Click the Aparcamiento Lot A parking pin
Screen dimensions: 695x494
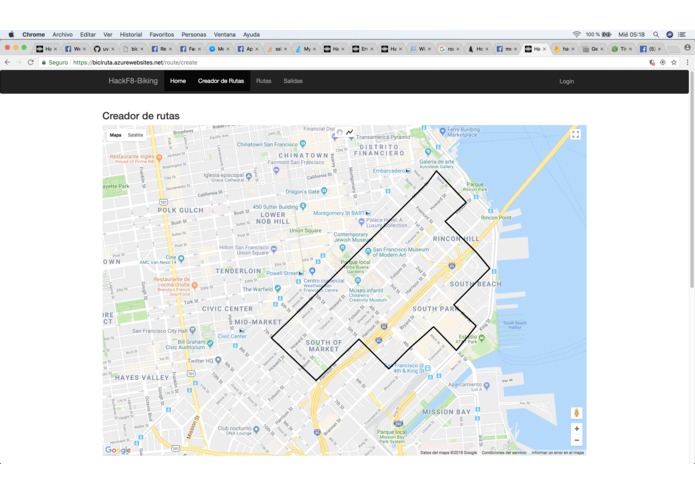tap(487, 386)
